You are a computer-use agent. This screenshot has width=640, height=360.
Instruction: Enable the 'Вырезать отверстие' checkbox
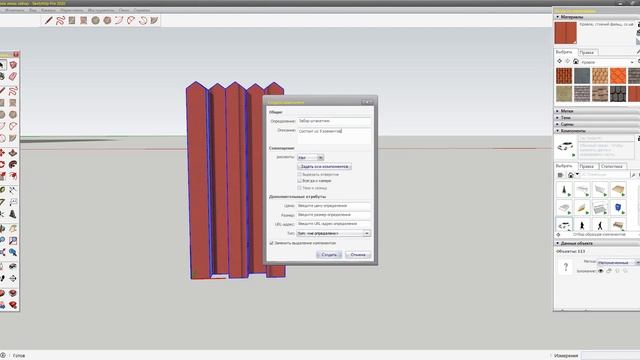click(x=299, y=174)
